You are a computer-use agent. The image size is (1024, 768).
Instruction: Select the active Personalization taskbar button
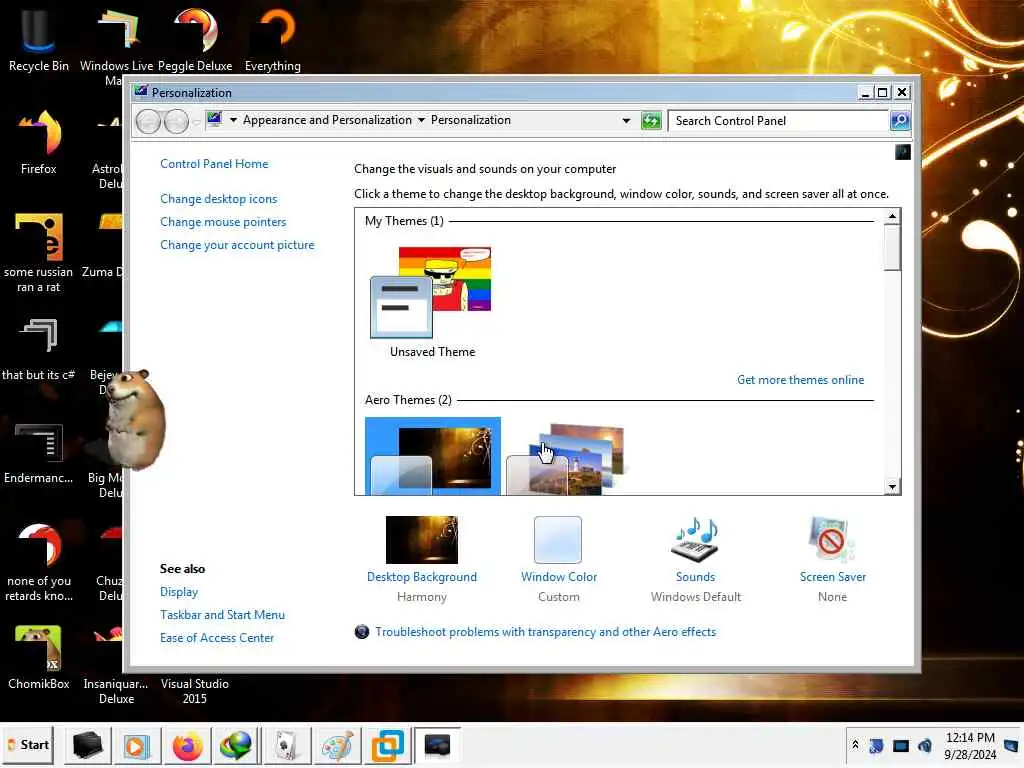click(437, 745)
